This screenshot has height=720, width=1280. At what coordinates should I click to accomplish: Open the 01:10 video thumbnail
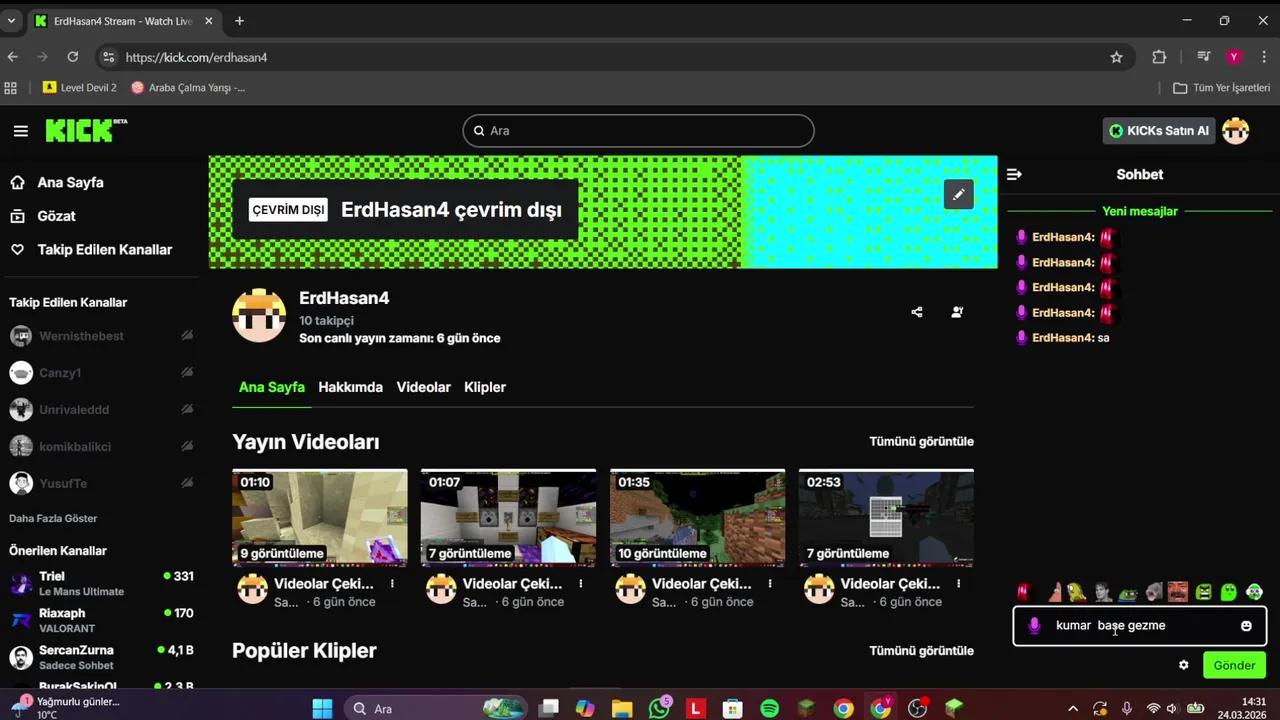pos(320,517)
